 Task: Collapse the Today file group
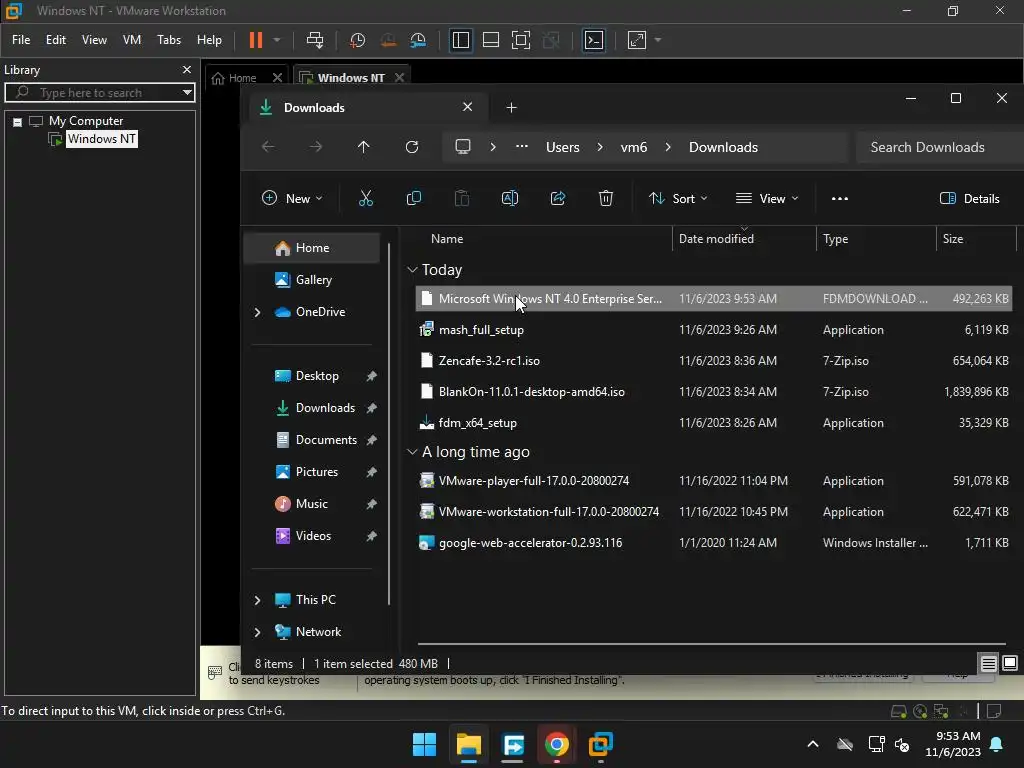(x=412, y=270)
